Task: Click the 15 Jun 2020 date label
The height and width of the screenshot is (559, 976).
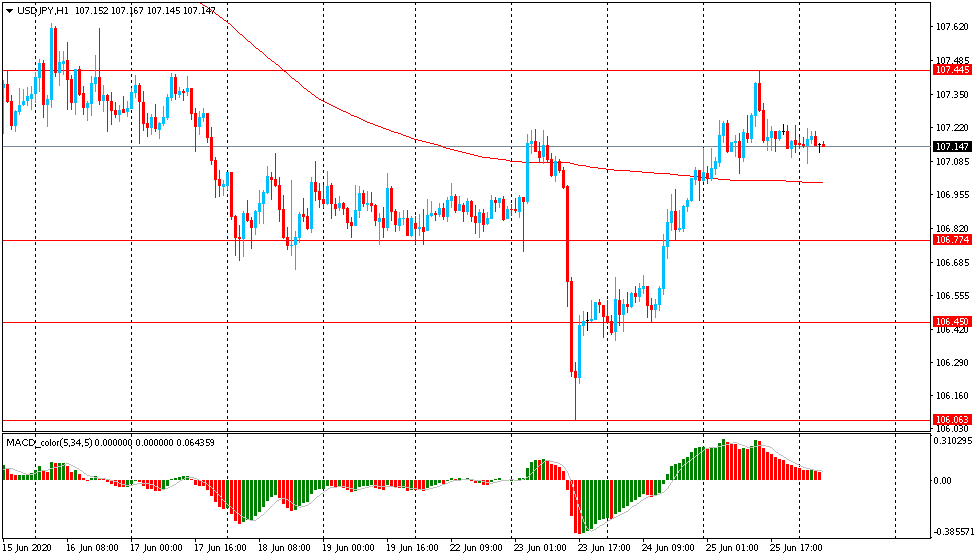Action: (27, 548)
